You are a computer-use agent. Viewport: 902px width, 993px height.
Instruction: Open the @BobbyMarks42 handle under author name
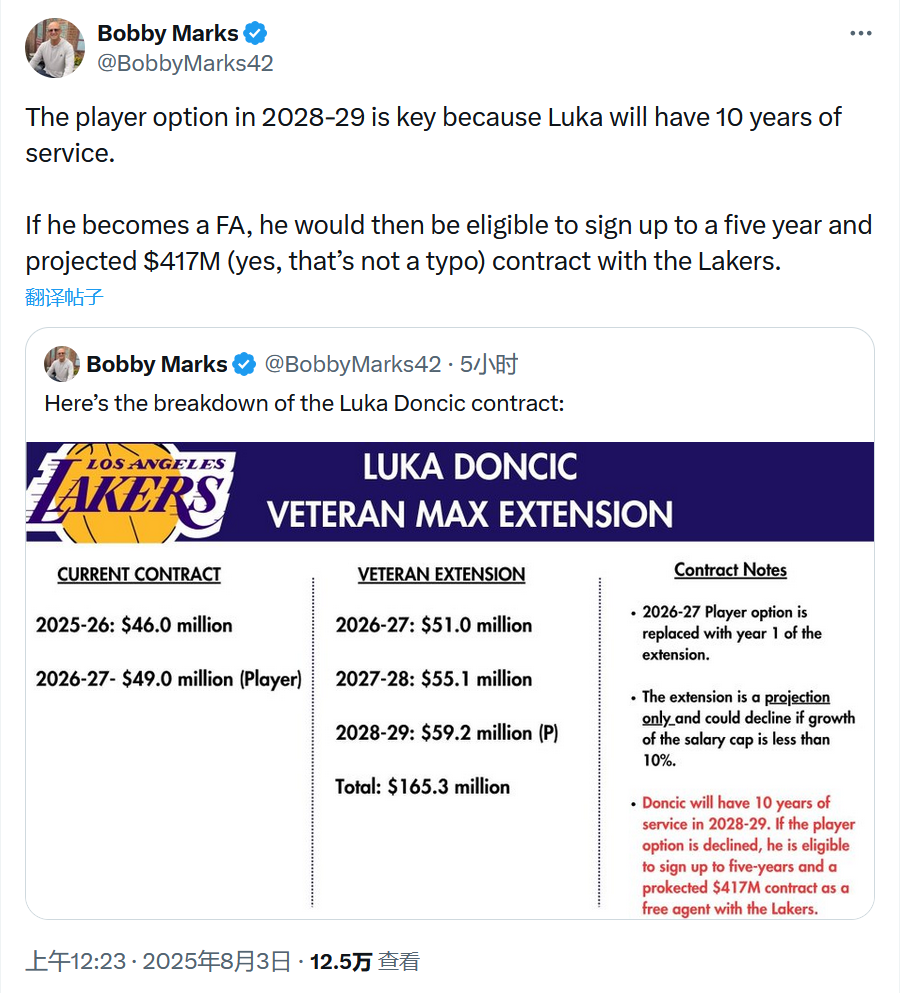click(x=185, y=63)
